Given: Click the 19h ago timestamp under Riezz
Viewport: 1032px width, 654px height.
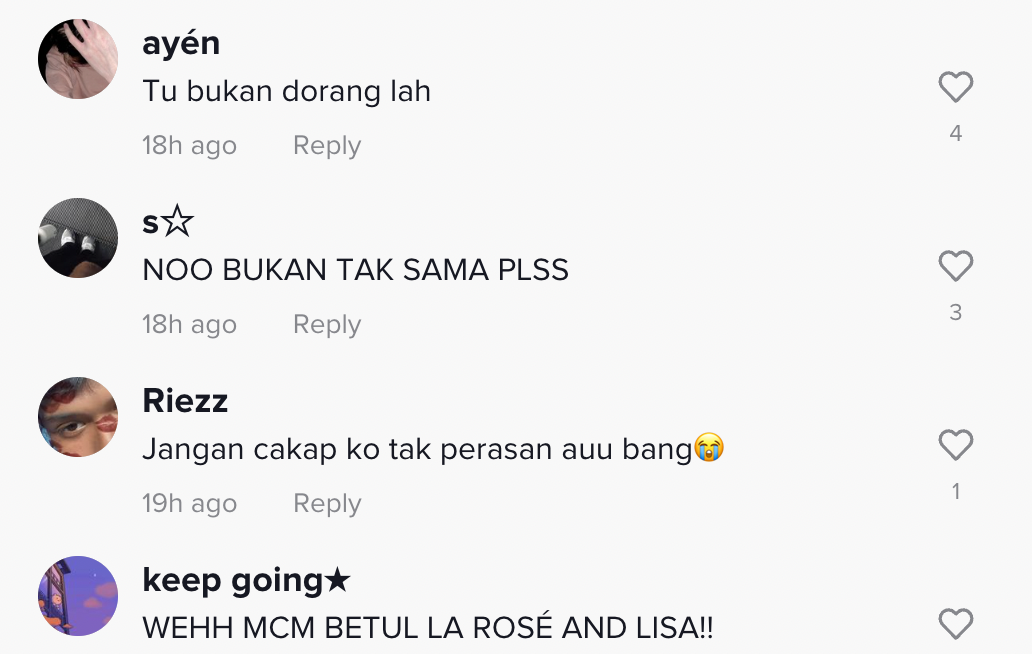Looking at the screenshot, I should tap(190, 504).
